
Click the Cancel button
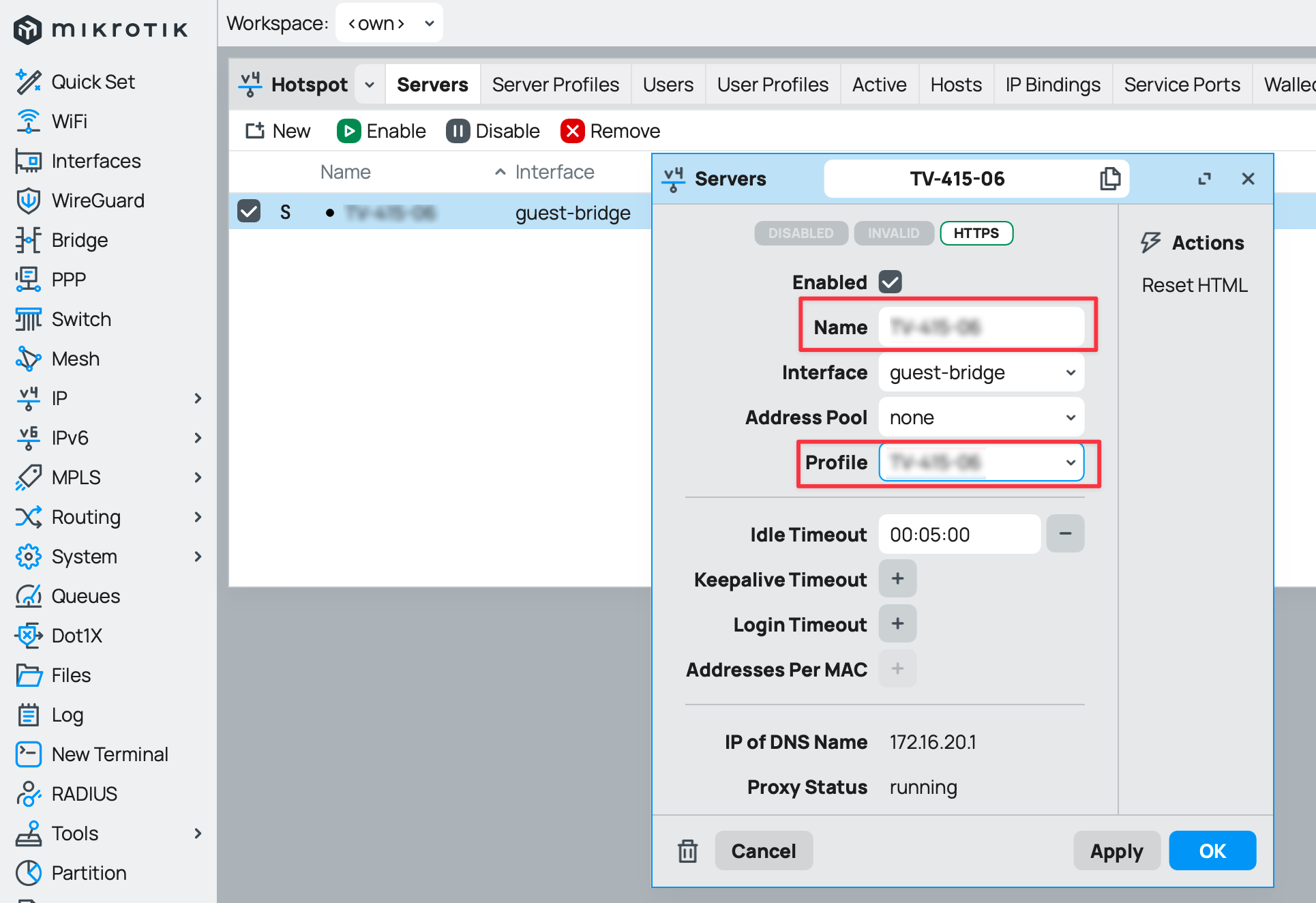[764, 851]
